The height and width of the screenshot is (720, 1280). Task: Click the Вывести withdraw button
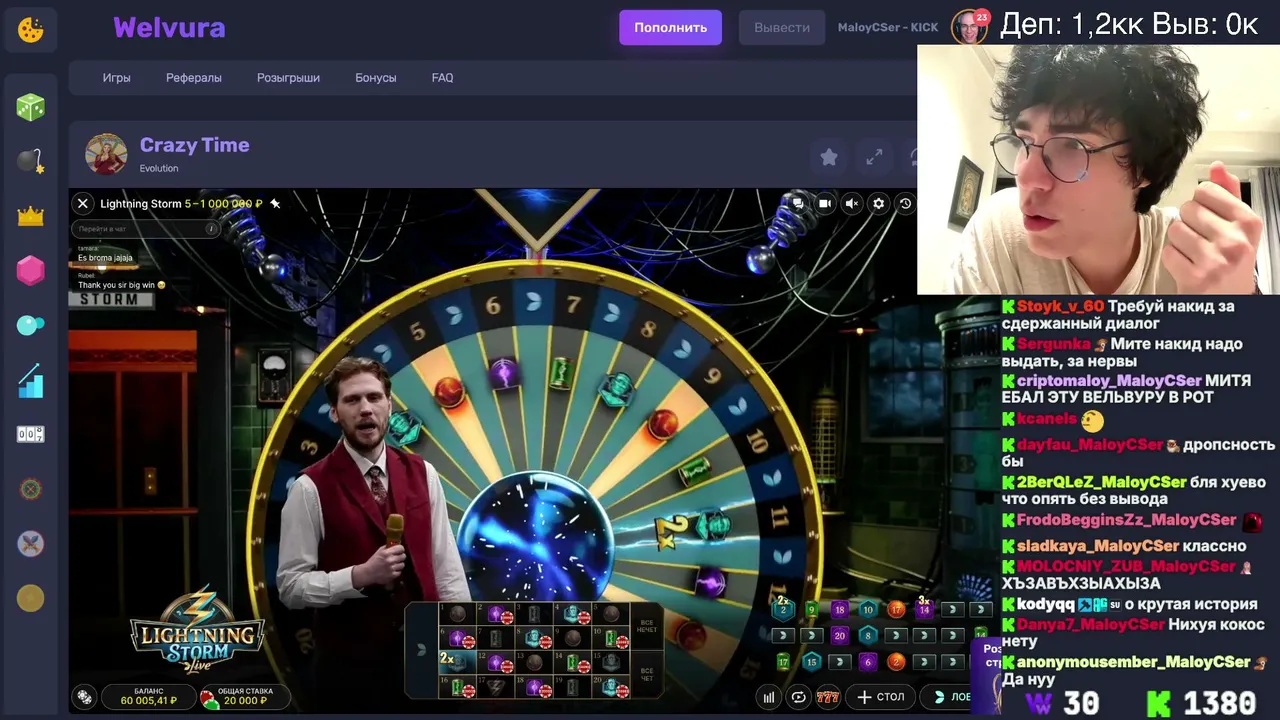(x=782, y=28)
